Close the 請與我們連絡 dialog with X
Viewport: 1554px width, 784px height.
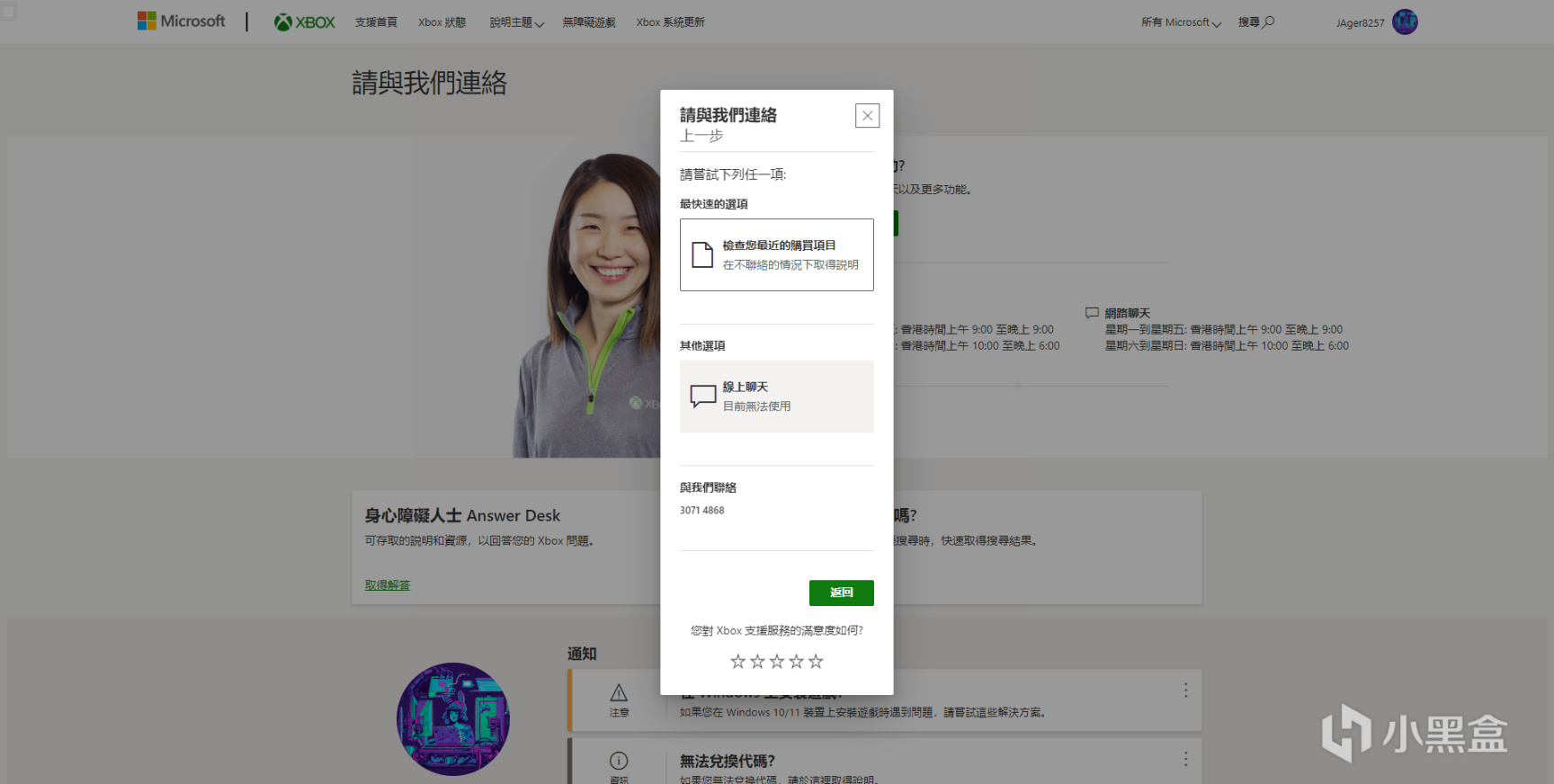[x=867, y=116]
